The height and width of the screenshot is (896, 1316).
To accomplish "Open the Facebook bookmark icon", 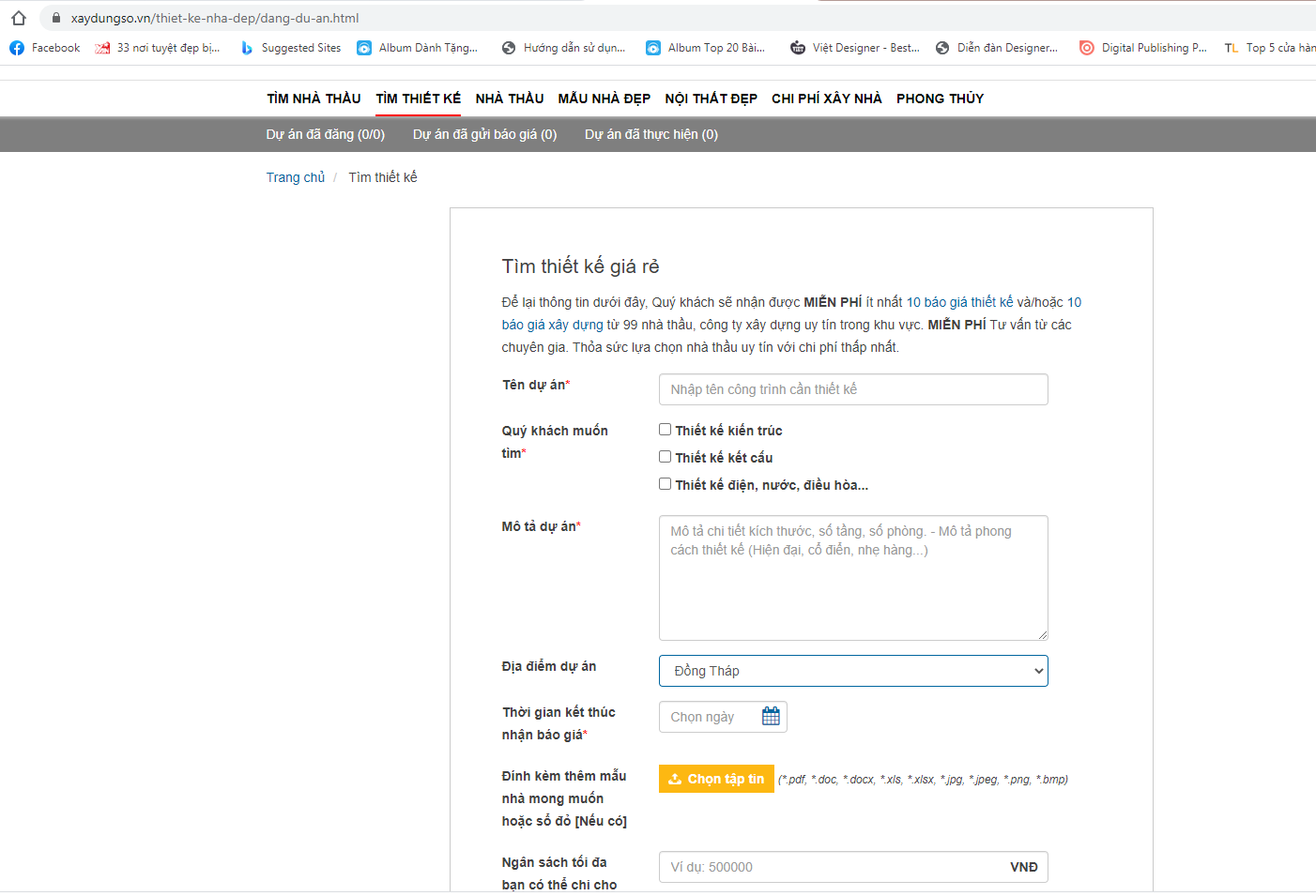I will (x=17, y=48).
